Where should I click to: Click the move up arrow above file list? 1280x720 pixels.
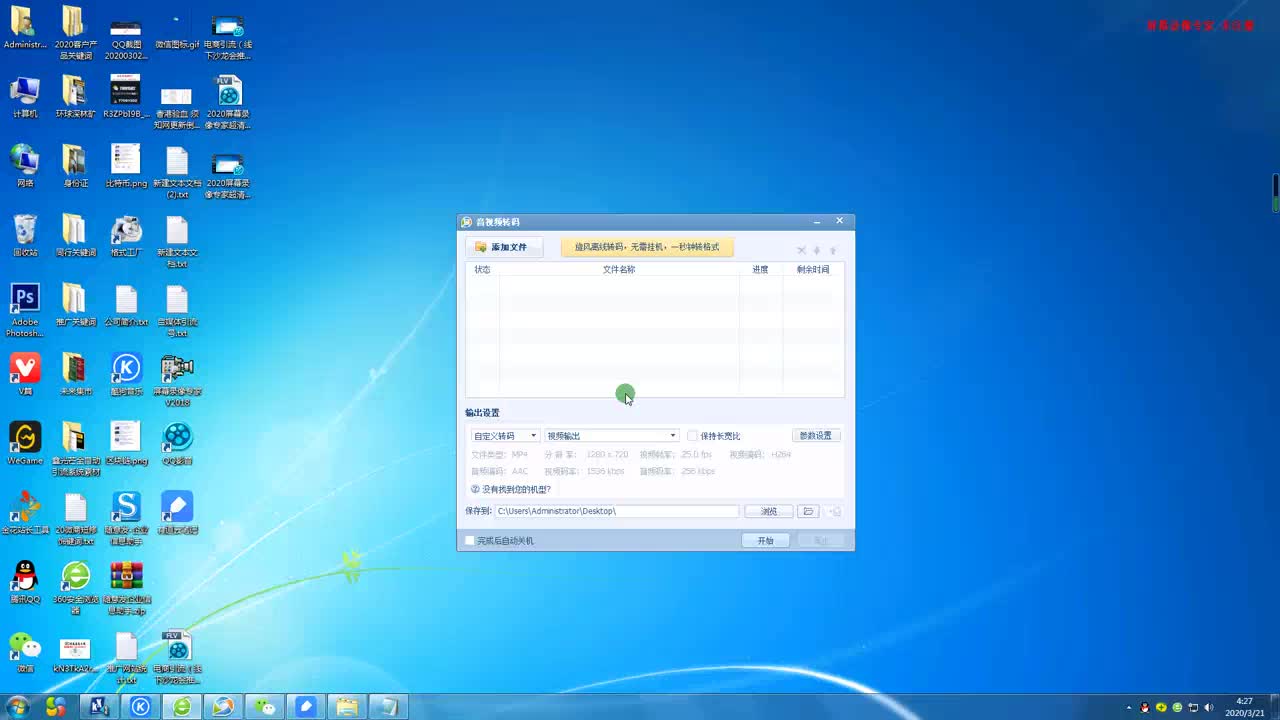(833, 250)
